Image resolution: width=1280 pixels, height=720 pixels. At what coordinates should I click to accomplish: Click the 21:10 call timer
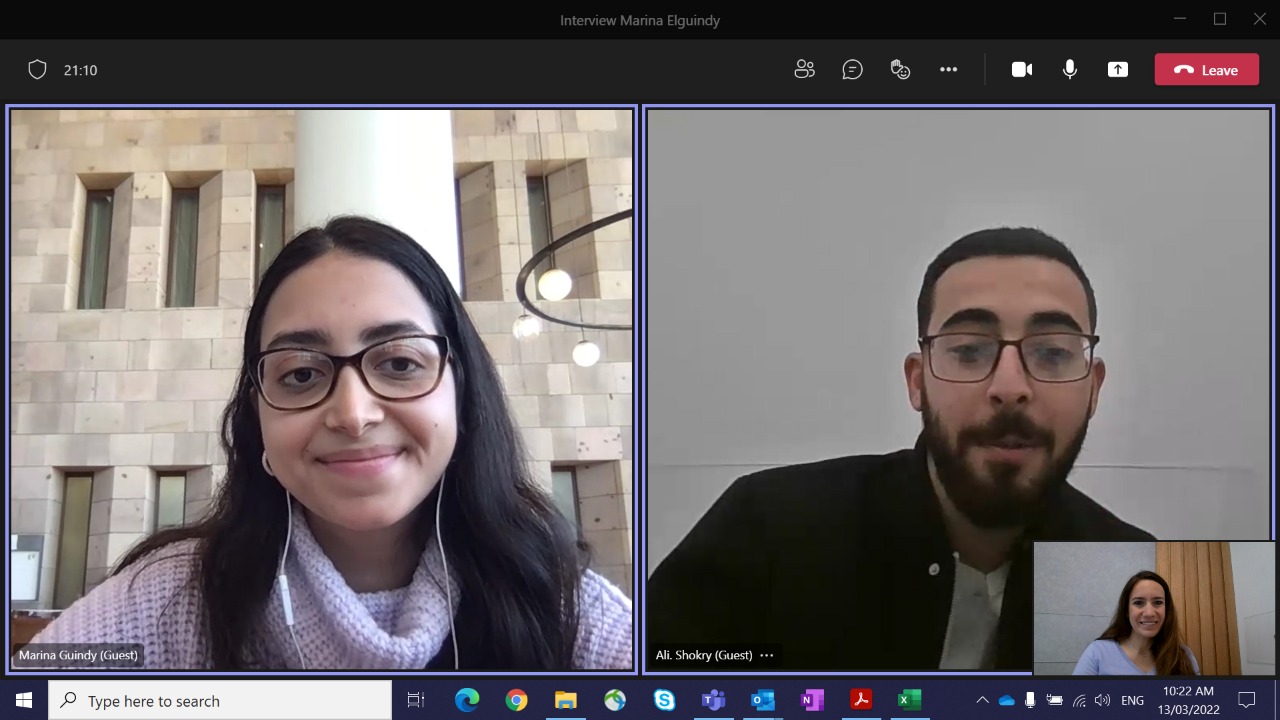click(80, 70)
